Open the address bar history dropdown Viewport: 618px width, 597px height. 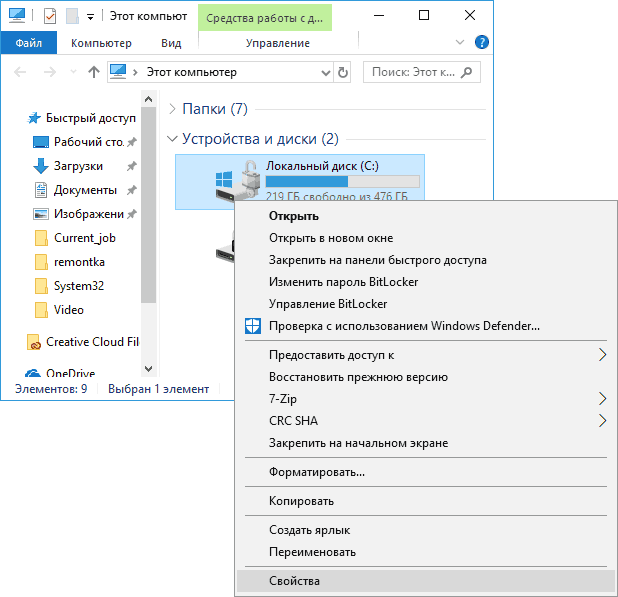tap(326, 73)
